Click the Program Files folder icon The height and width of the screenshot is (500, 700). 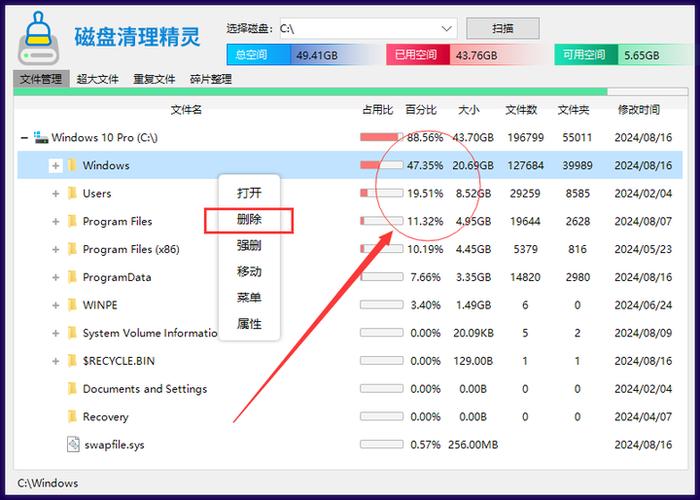[72, 221]
